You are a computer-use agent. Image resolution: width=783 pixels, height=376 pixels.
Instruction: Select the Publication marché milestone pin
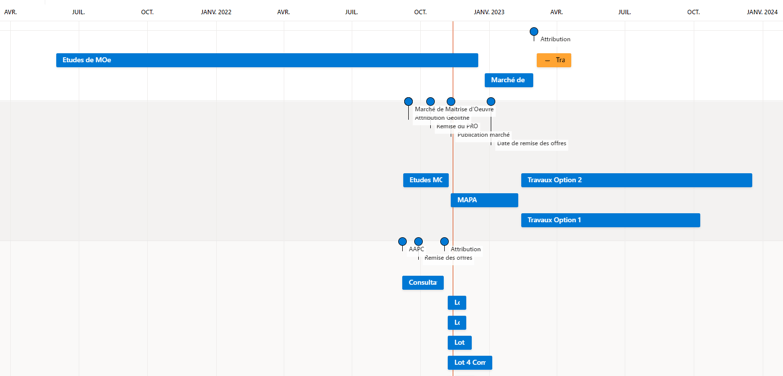(x=451, y=101)
